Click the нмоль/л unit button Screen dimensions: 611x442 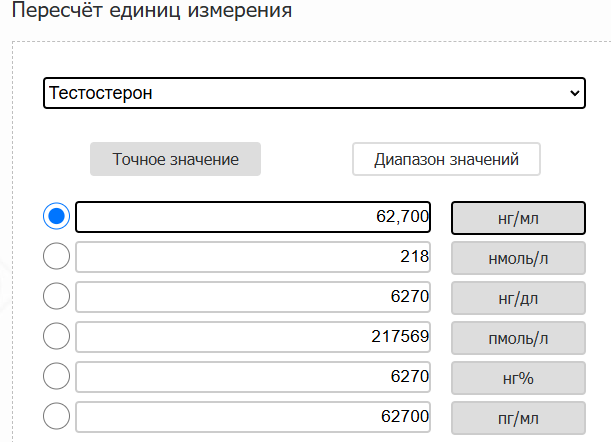pyautogui.click(x=518, y=258)
